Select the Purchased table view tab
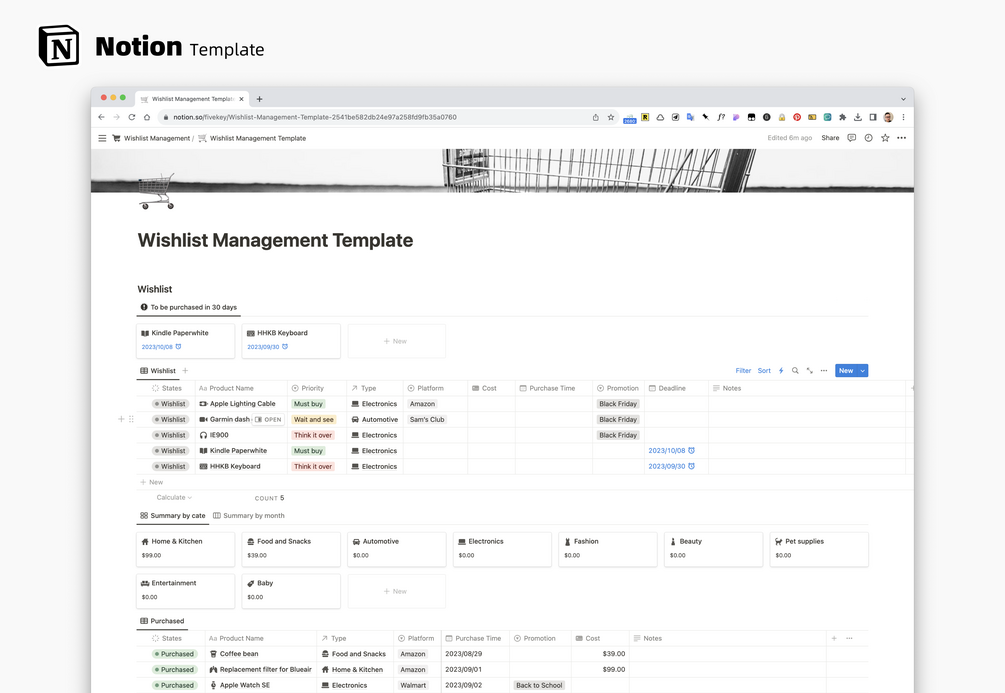The height and width of the screenshot is (693, 1005). [162, 621]
